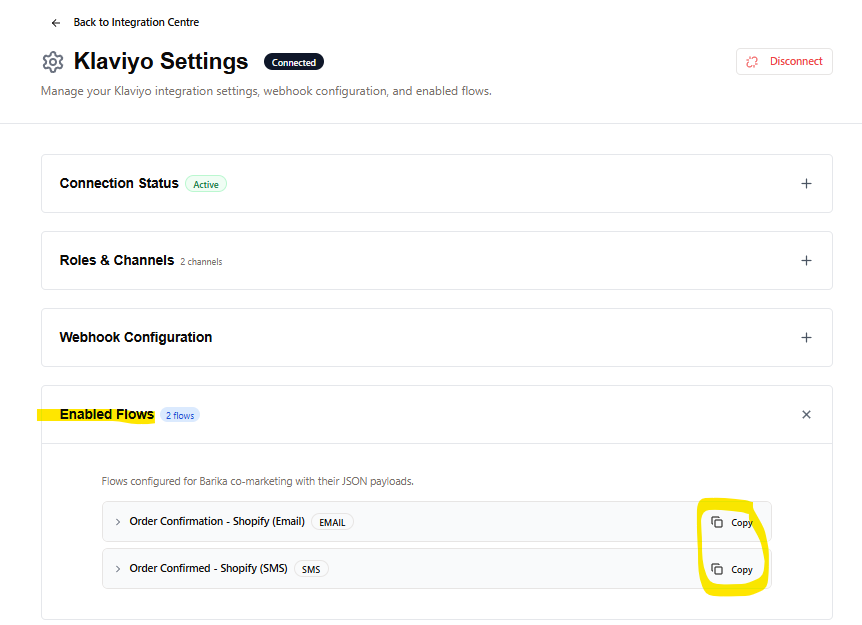Click the flows description text about Barika
Viewport: 862px width, 625px height.
coord(257,482)
